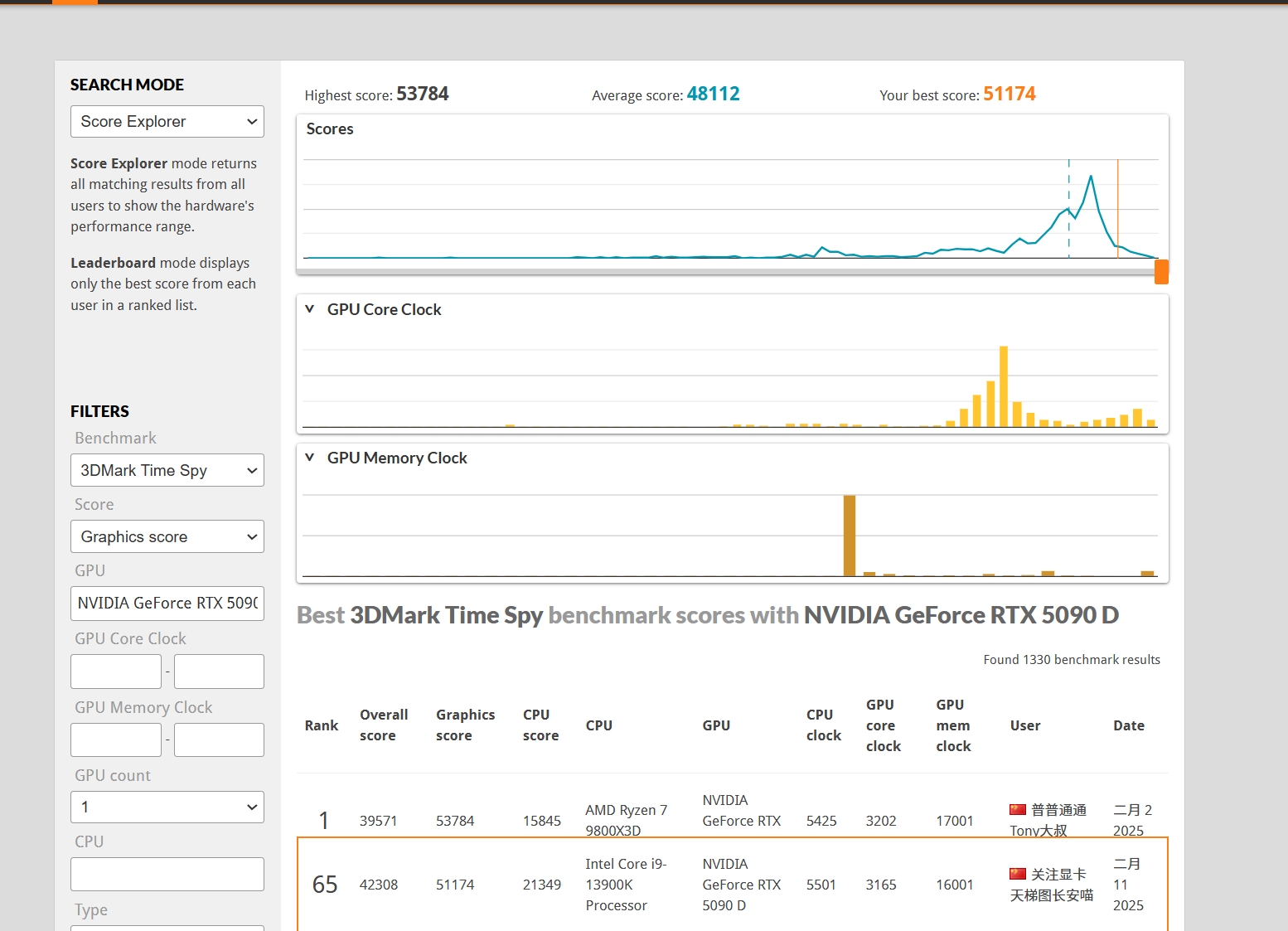1288x931 pixels.
Task: Click the tallest GPU Core Clock histogram bar
Action: click(x=1004, y=386)
